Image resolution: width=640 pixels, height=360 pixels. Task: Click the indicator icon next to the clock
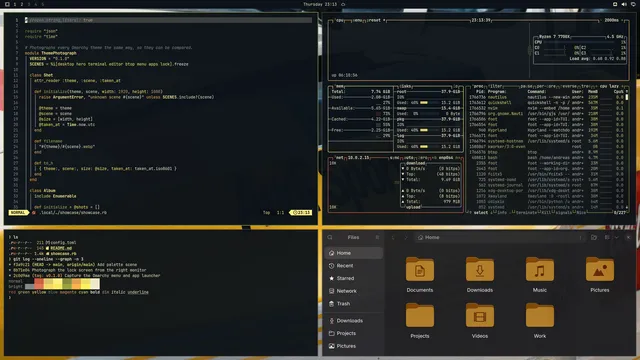[343, 4]
